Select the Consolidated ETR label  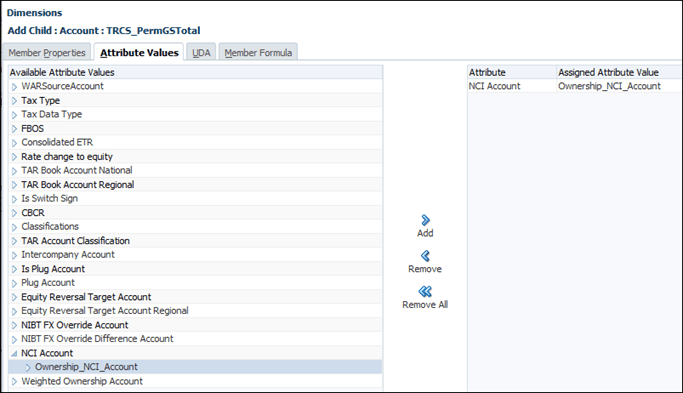pos(57,142)
